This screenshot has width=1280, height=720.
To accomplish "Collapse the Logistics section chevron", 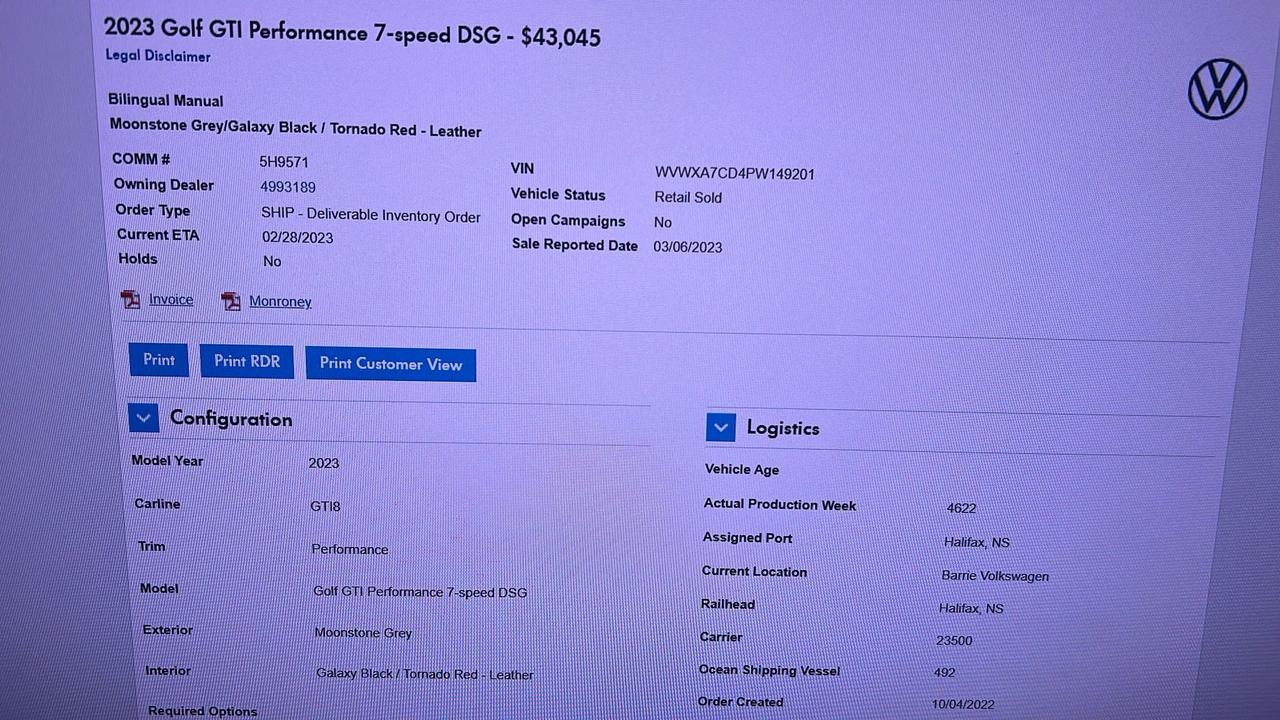I will [721, 427].
